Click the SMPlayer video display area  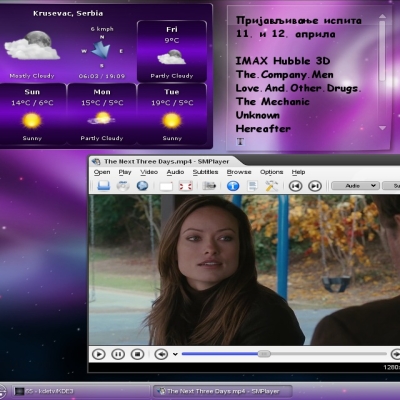click(x=244, y=270)
